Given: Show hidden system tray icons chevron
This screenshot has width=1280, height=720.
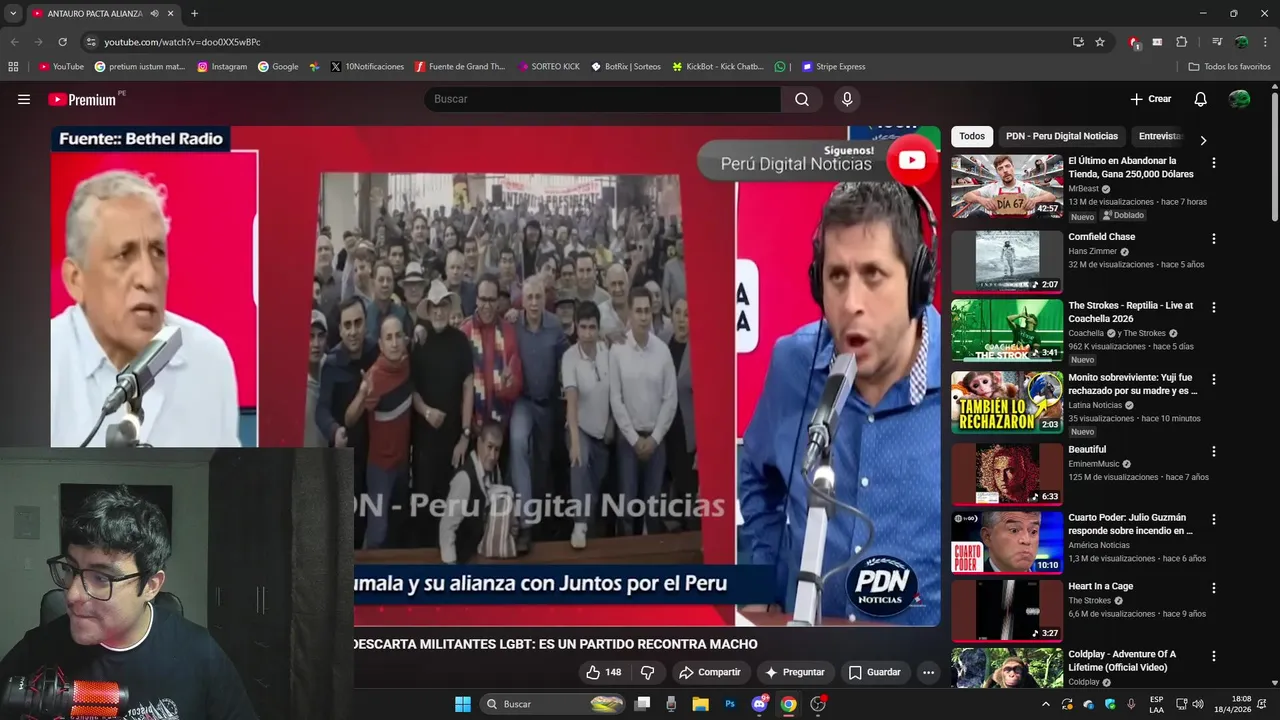Looking at the screenshot, I should pos(1046,704).
